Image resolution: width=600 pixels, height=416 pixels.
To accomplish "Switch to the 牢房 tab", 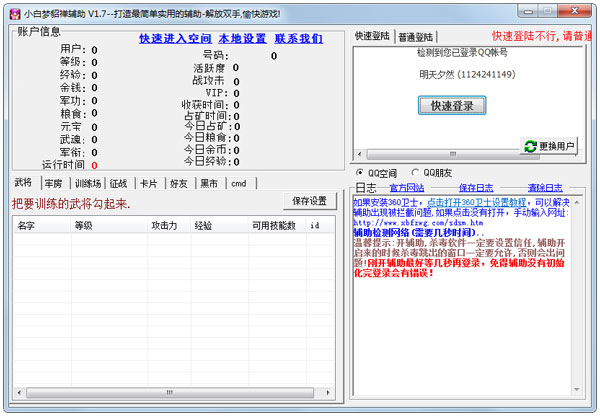I will tap(53, 183).
